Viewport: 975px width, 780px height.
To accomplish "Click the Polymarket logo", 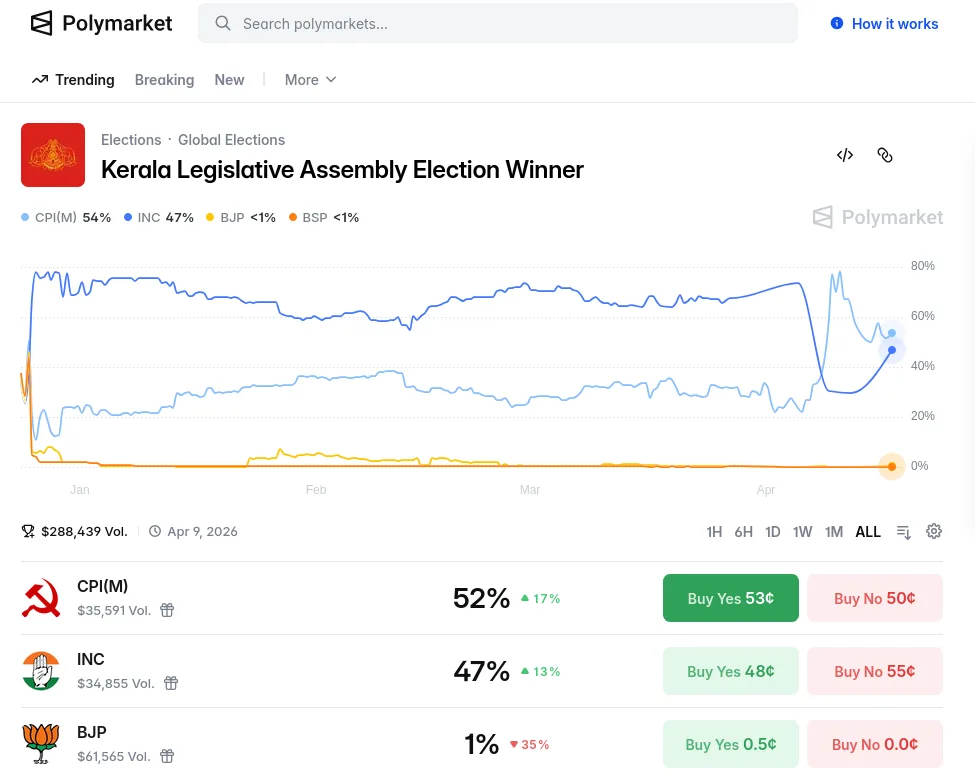I will (101, 23).
